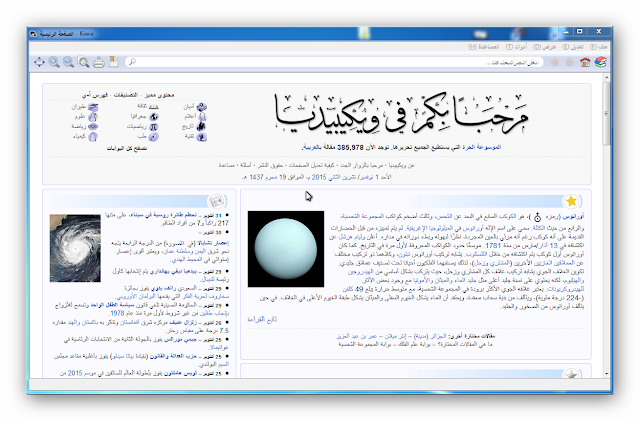Click the scrollbar up arrow
The width and height of the screenshot is (640, 421).
coord(606,77)
